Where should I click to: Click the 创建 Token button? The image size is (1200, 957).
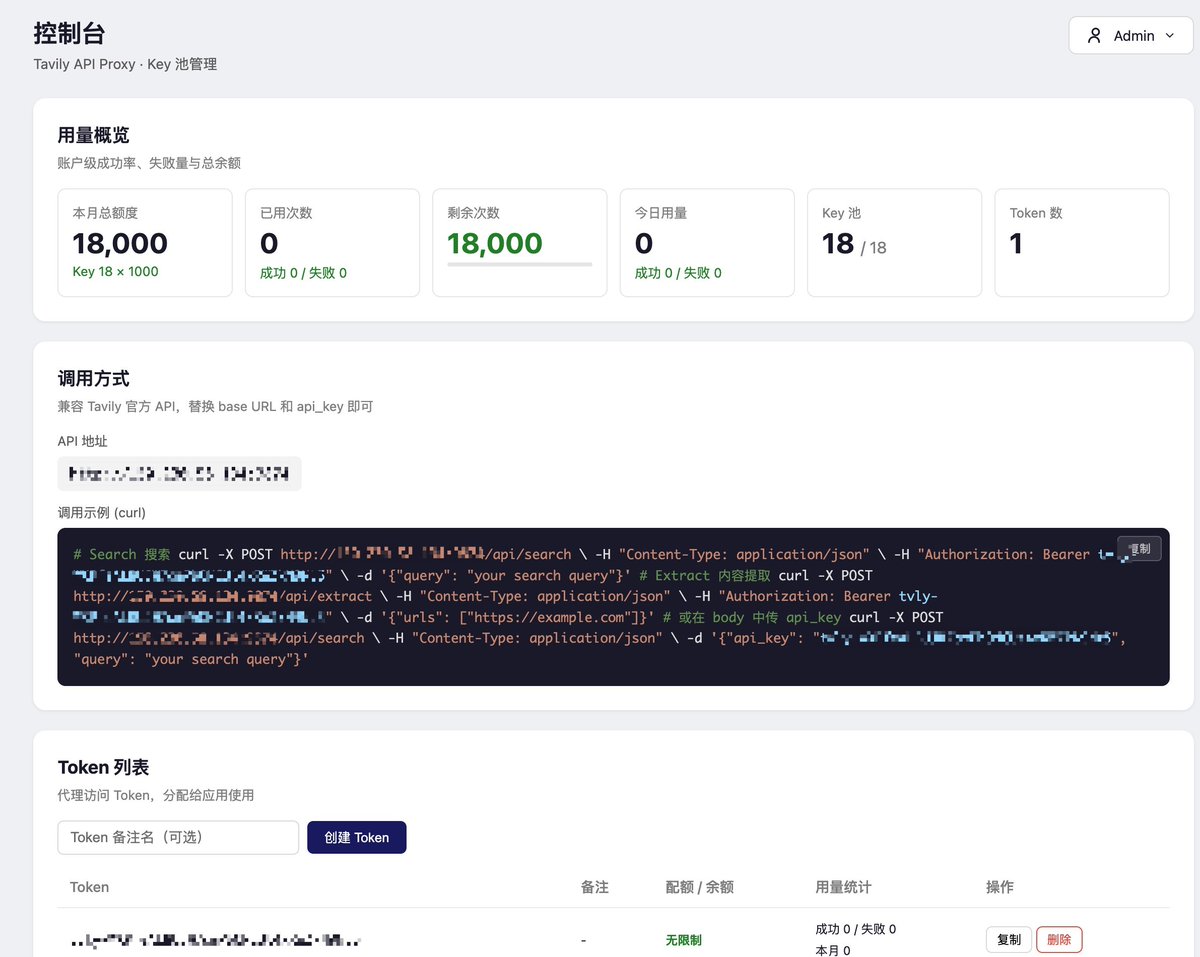coord(357,837)
